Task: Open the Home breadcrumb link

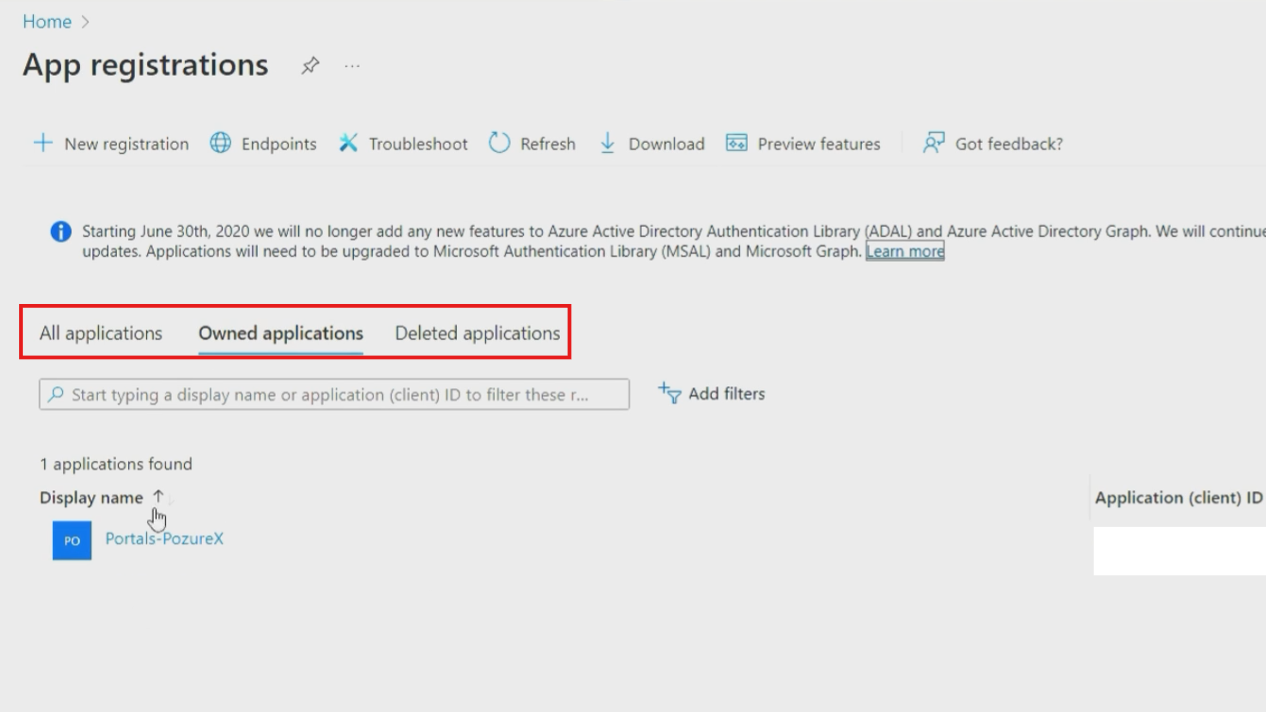Action: click(47, 21)
